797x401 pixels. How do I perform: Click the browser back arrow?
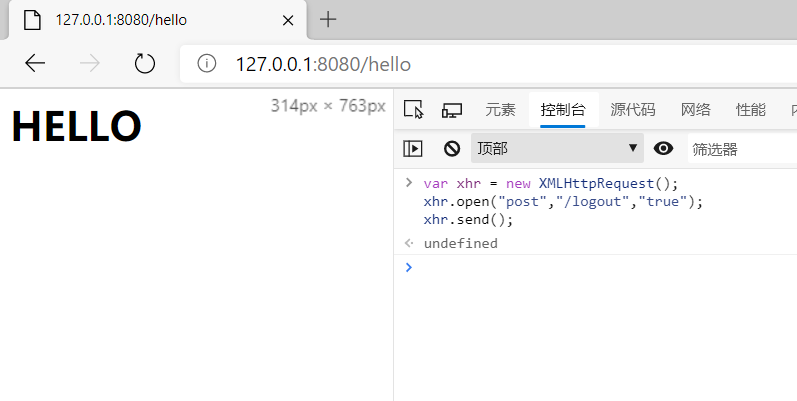pos(36,64)
